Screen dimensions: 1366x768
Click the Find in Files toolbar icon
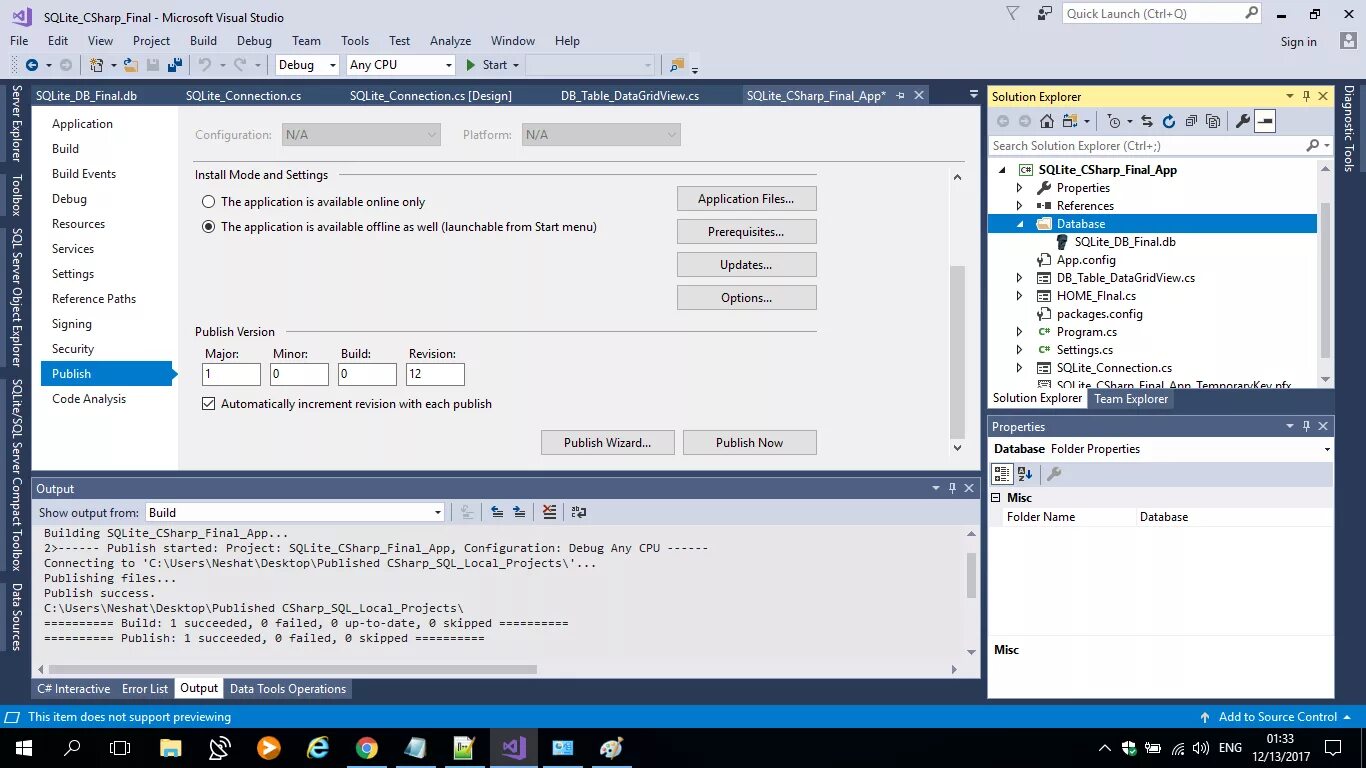click(677, 65)
